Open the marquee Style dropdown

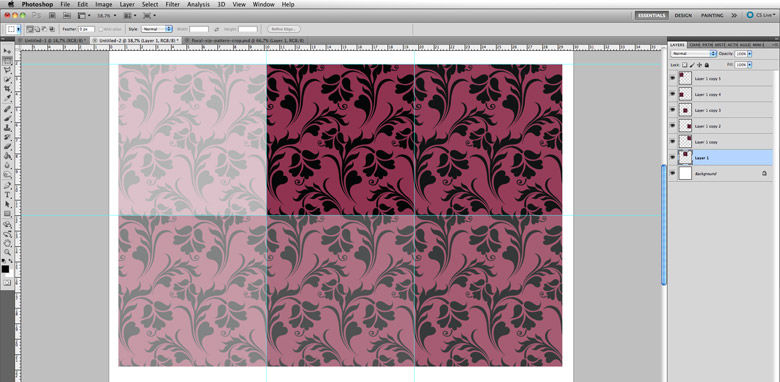[157, 29]
